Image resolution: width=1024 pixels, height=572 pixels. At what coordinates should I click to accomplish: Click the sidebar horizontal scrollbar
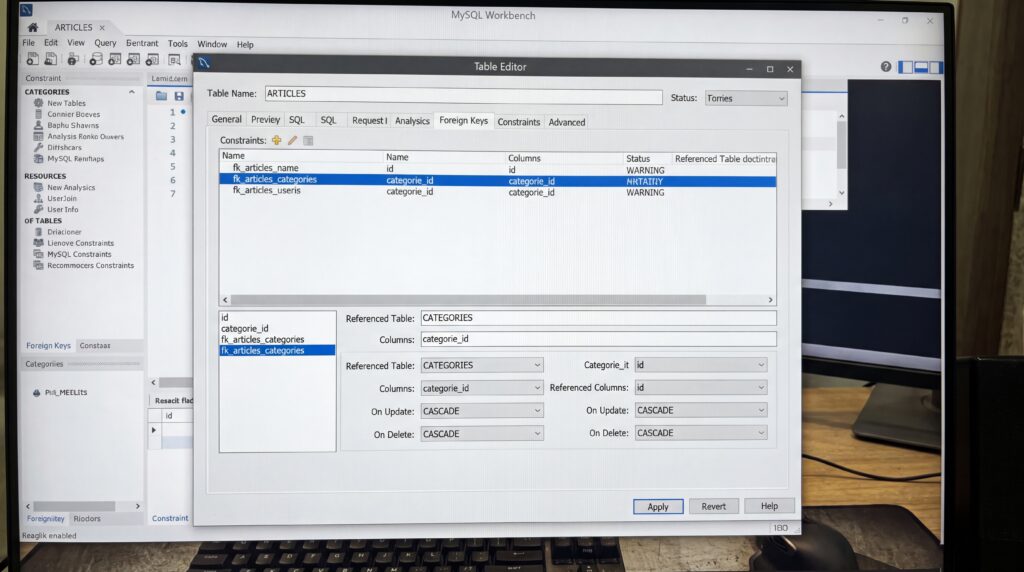(74, 506)
